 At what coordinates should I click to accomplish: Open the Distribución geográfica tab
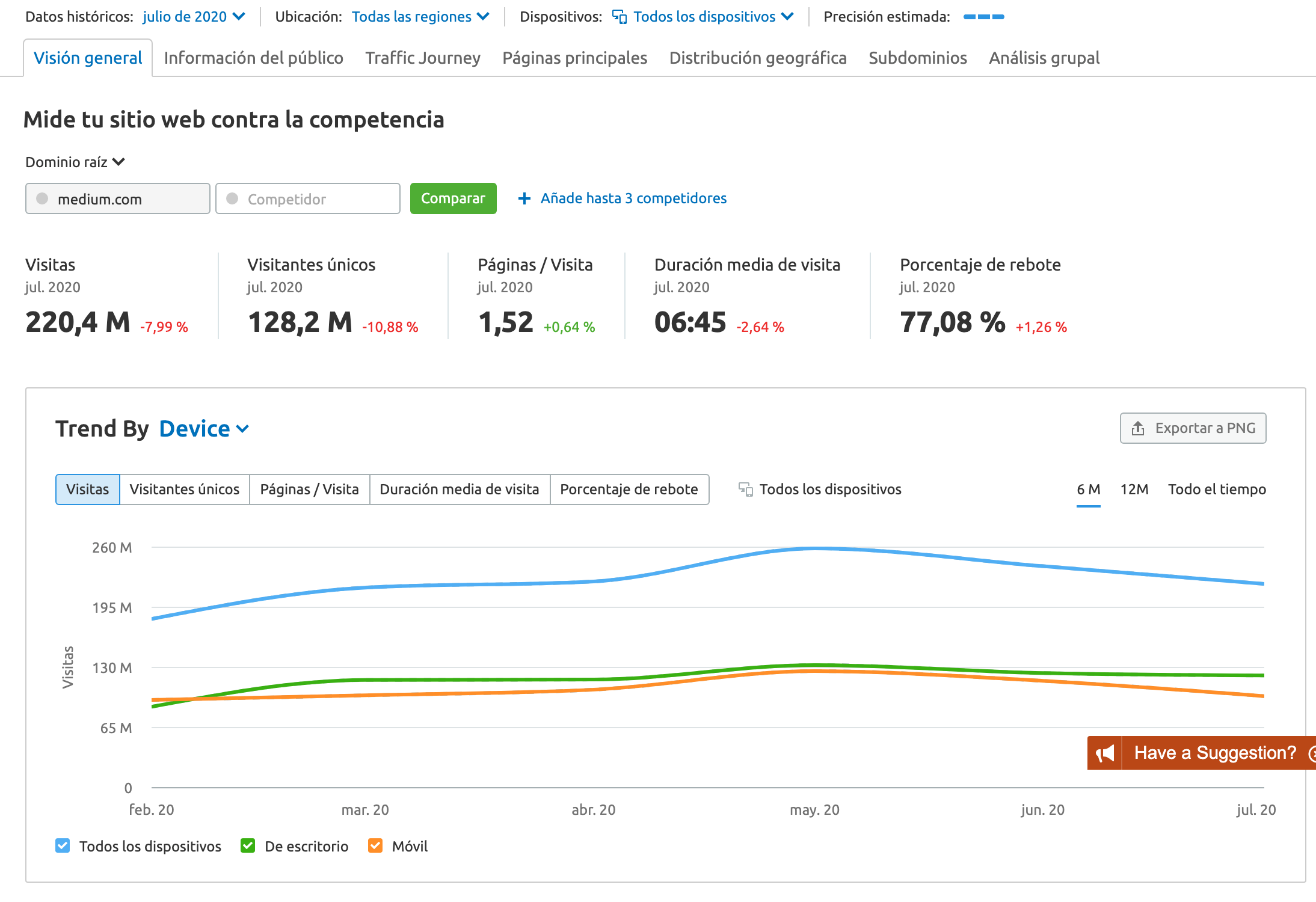pos(758,58)
